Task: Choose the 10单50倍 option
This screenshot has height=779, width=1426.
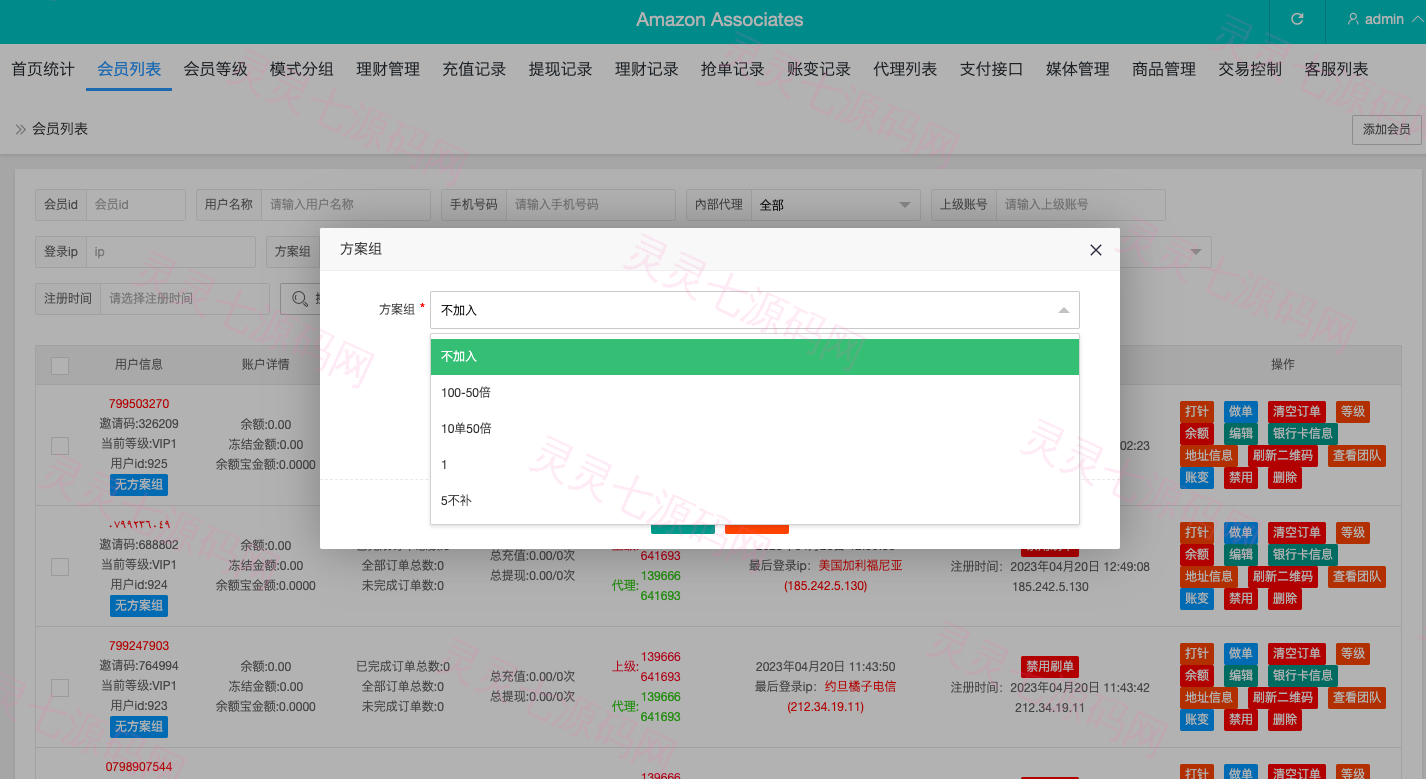Action: click(x=755, y=429)
